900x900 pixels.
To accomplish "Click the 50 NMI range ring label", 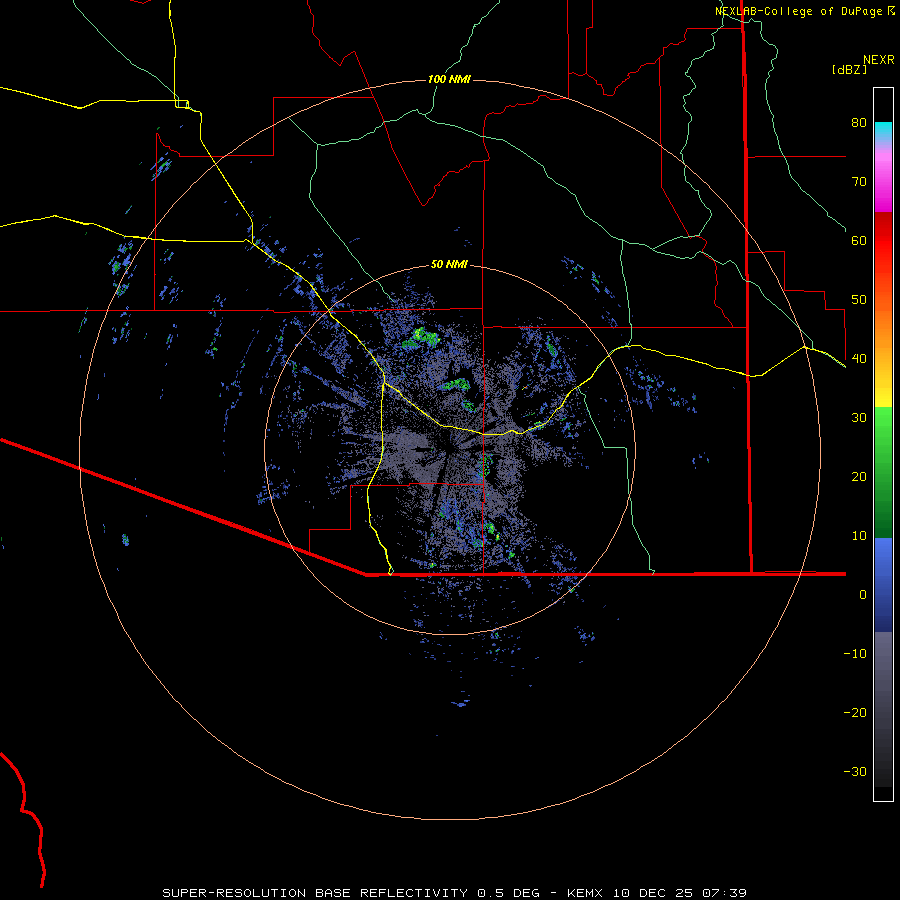I will [449, 264].
